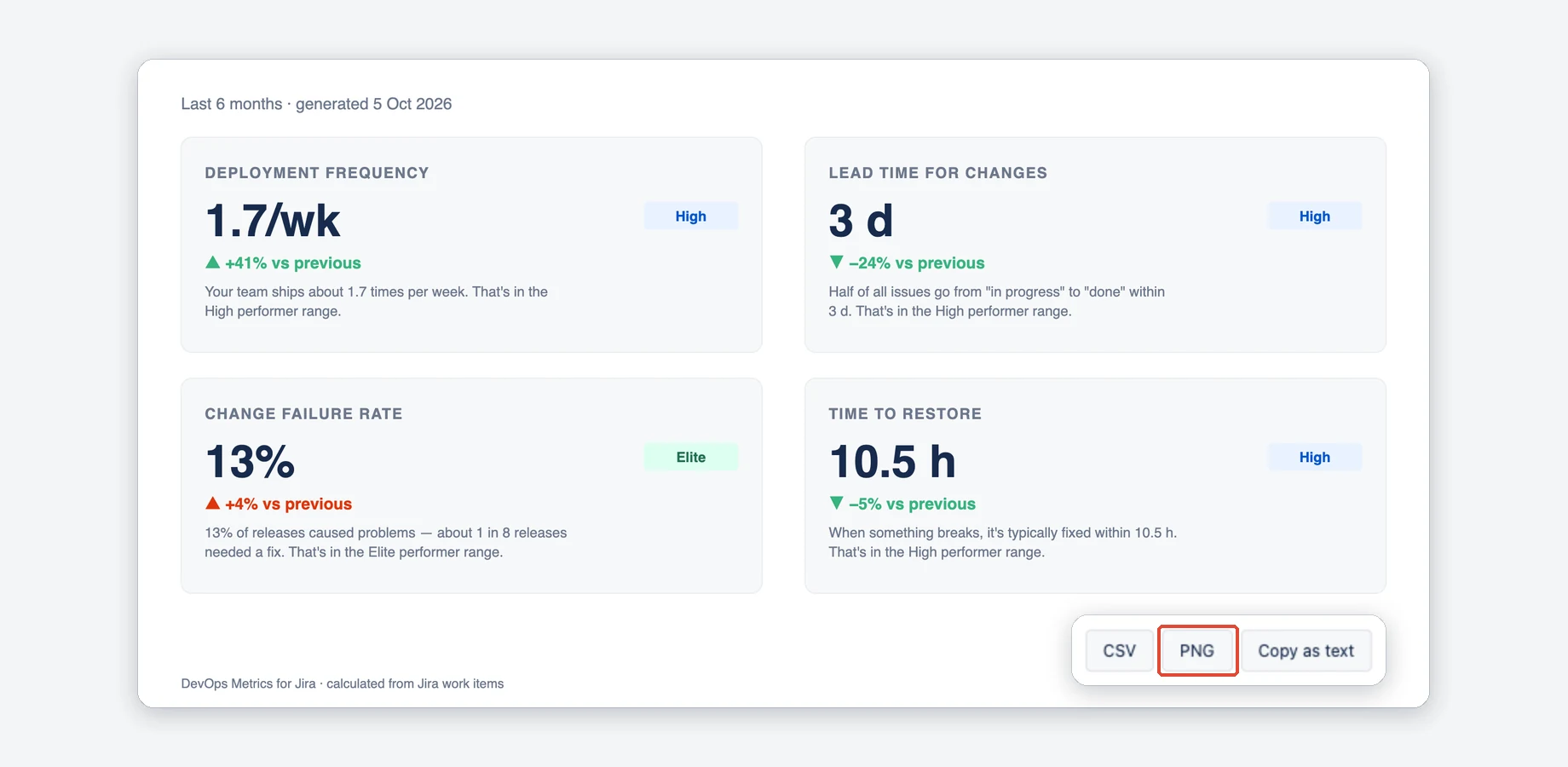Select the "+41% vs previous" trend text
The width and height of the screenshot is (1568, 767).
293,263
